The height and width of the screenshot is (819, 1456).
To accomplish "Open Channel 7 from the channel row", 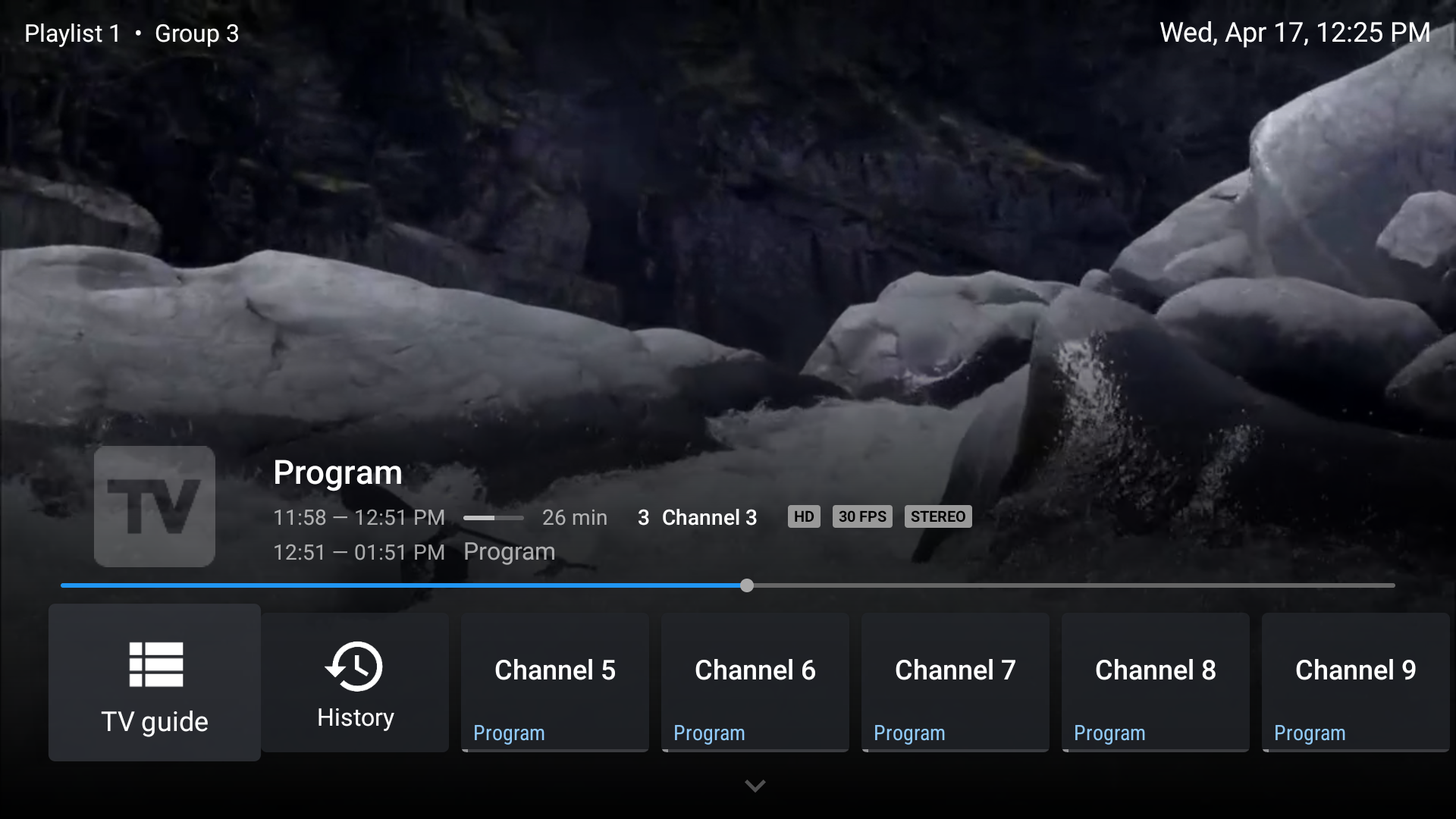I will tap(955, 682).
